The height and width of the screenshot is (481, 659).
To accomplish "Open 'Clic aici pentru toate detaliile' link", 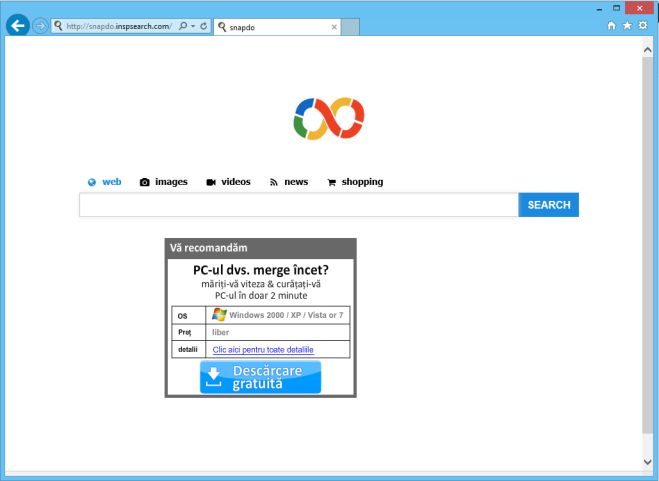I will [263, 350].
